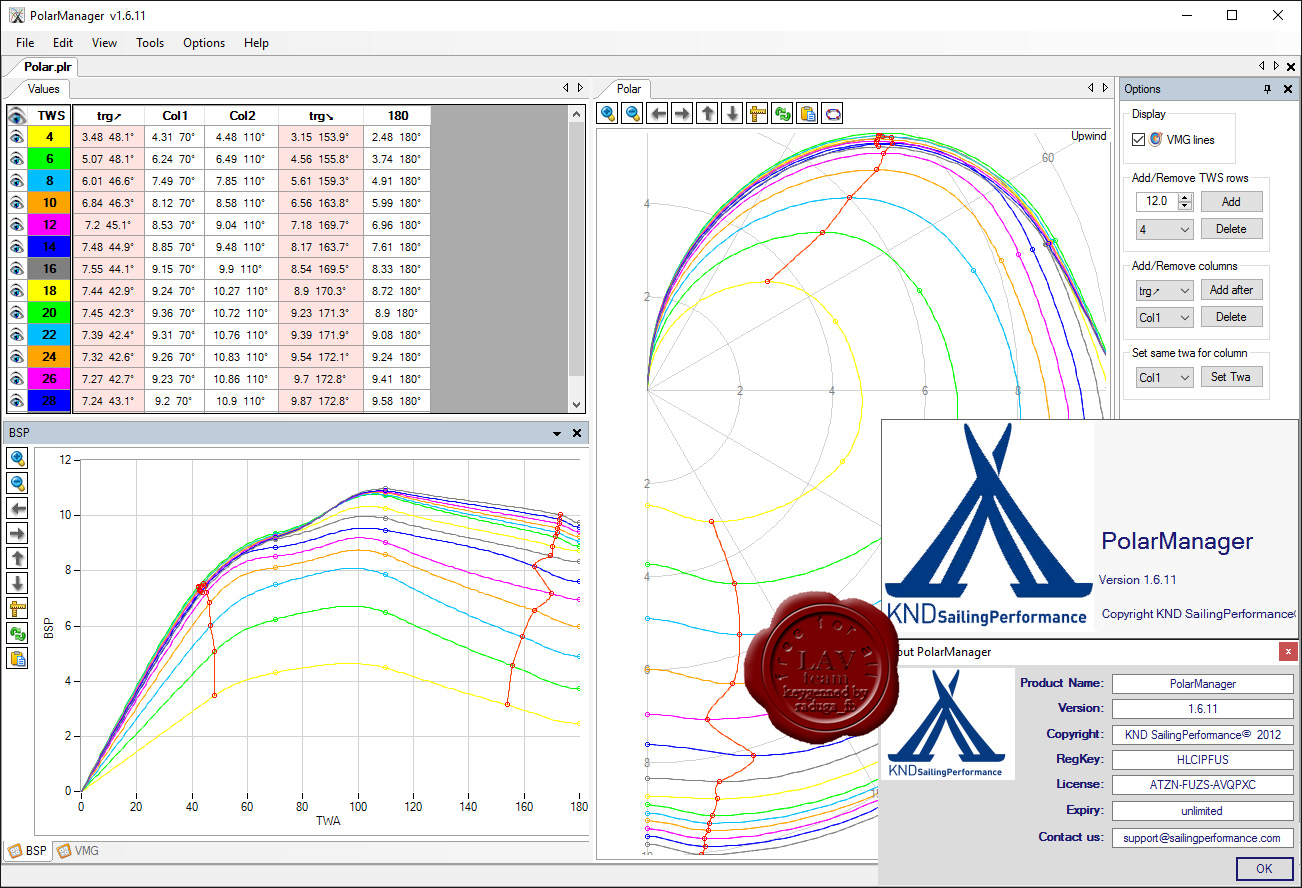This screenshot has width=1302, height=888.
Task: Click OK in About PolarManager dialog
Action: pyautogui.click(x=1264, y=868)
